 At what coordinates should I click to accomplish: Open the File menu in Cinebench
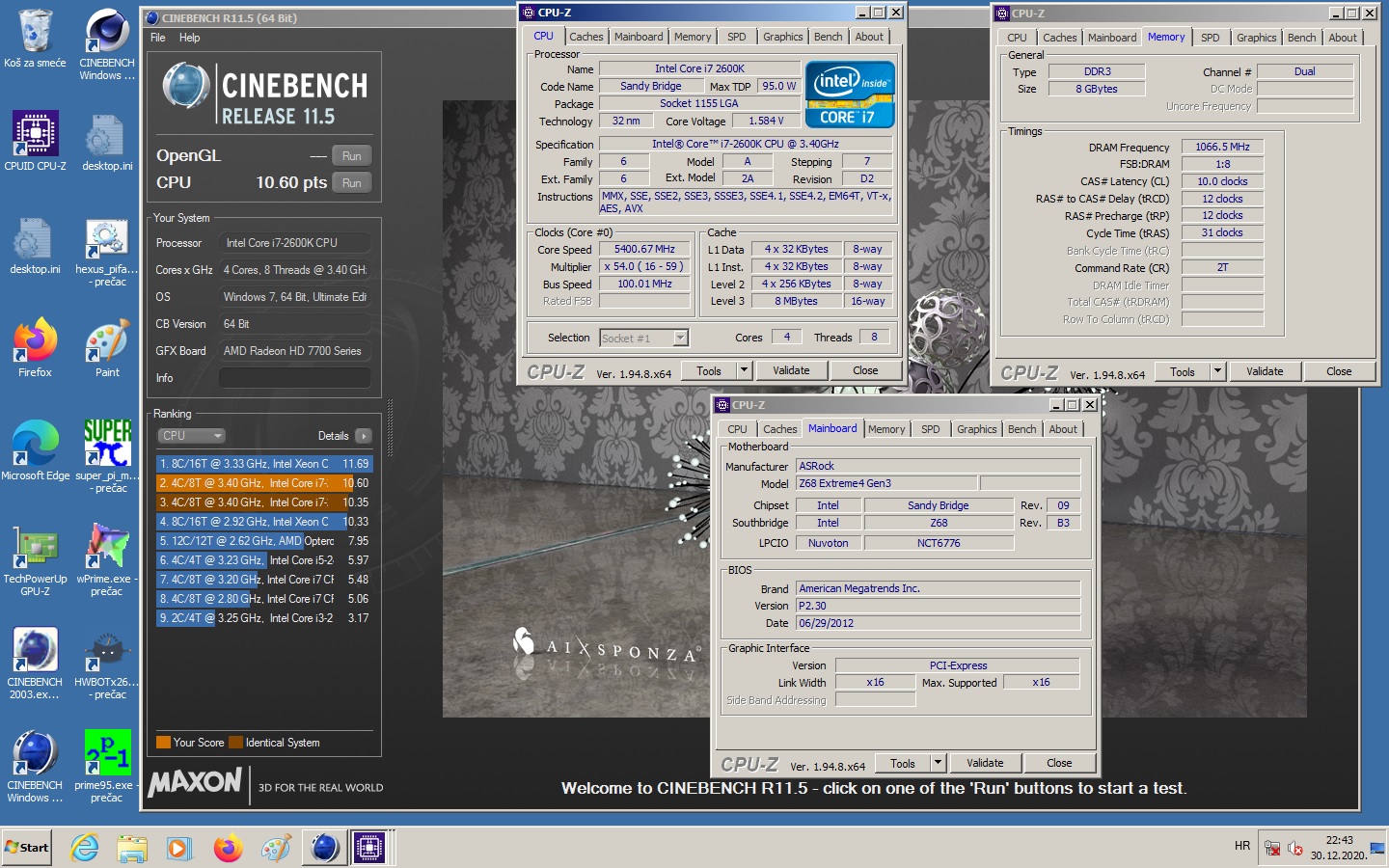(x=158, y=38)
